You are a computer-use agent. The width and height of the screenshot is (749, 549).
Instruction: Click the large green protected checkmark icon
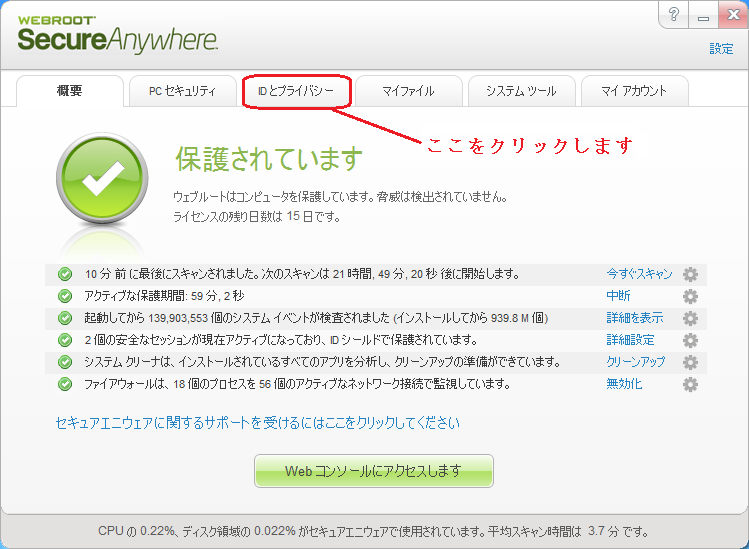tap(102, 178)
